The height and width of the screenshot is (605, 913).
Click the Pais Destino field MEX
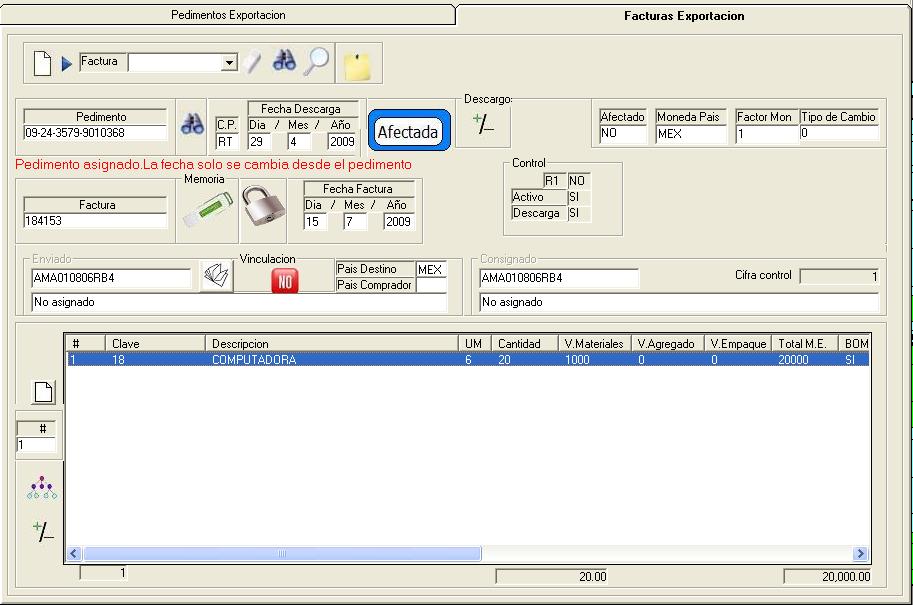pos(431,269)
